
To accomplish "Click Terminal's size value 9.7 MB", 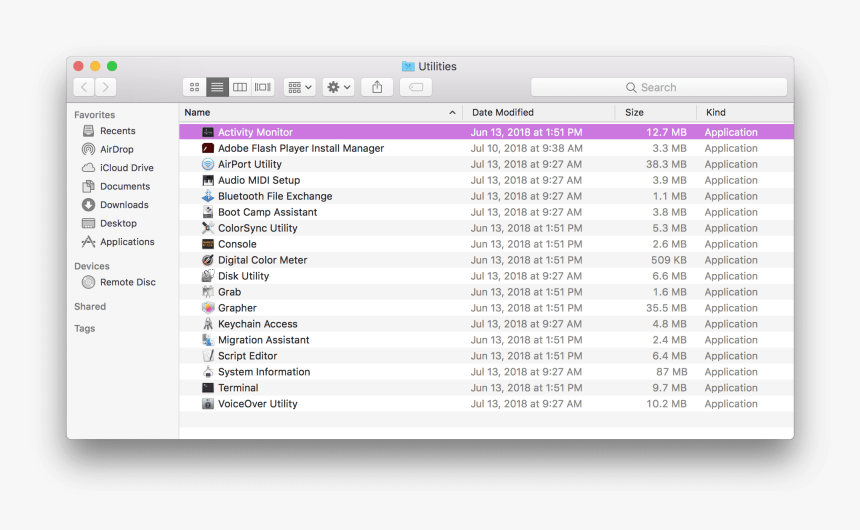I will pos(669,388).
